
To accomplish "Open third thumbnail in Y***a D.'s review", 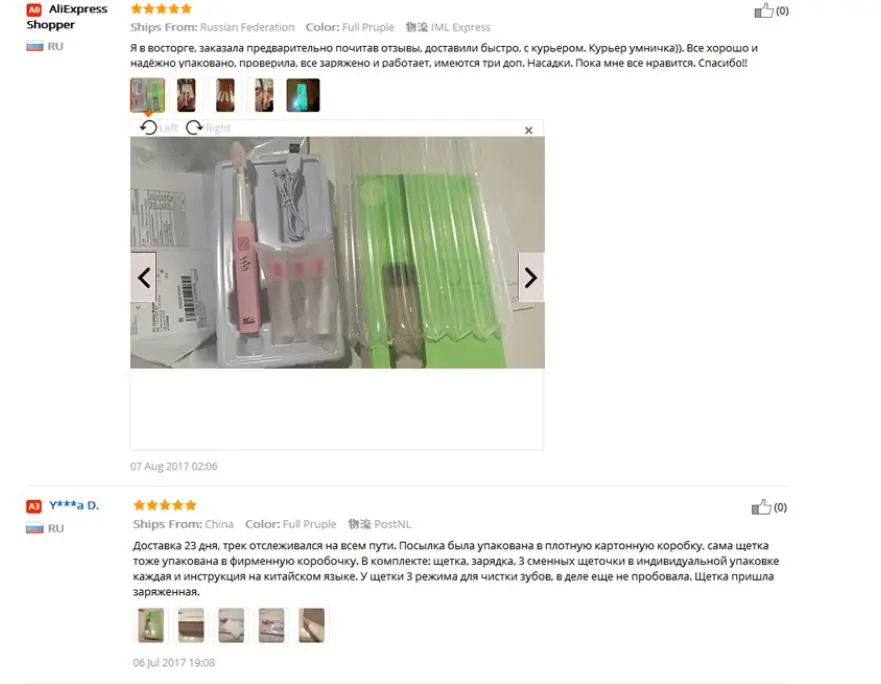I will pyautogui.click(x=231, y=625).
